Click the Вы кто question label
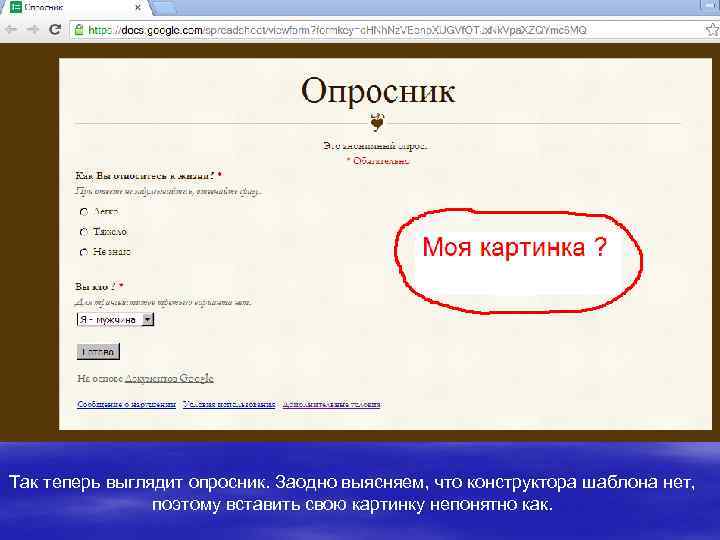The image size is (720, 540). [96, 287]
